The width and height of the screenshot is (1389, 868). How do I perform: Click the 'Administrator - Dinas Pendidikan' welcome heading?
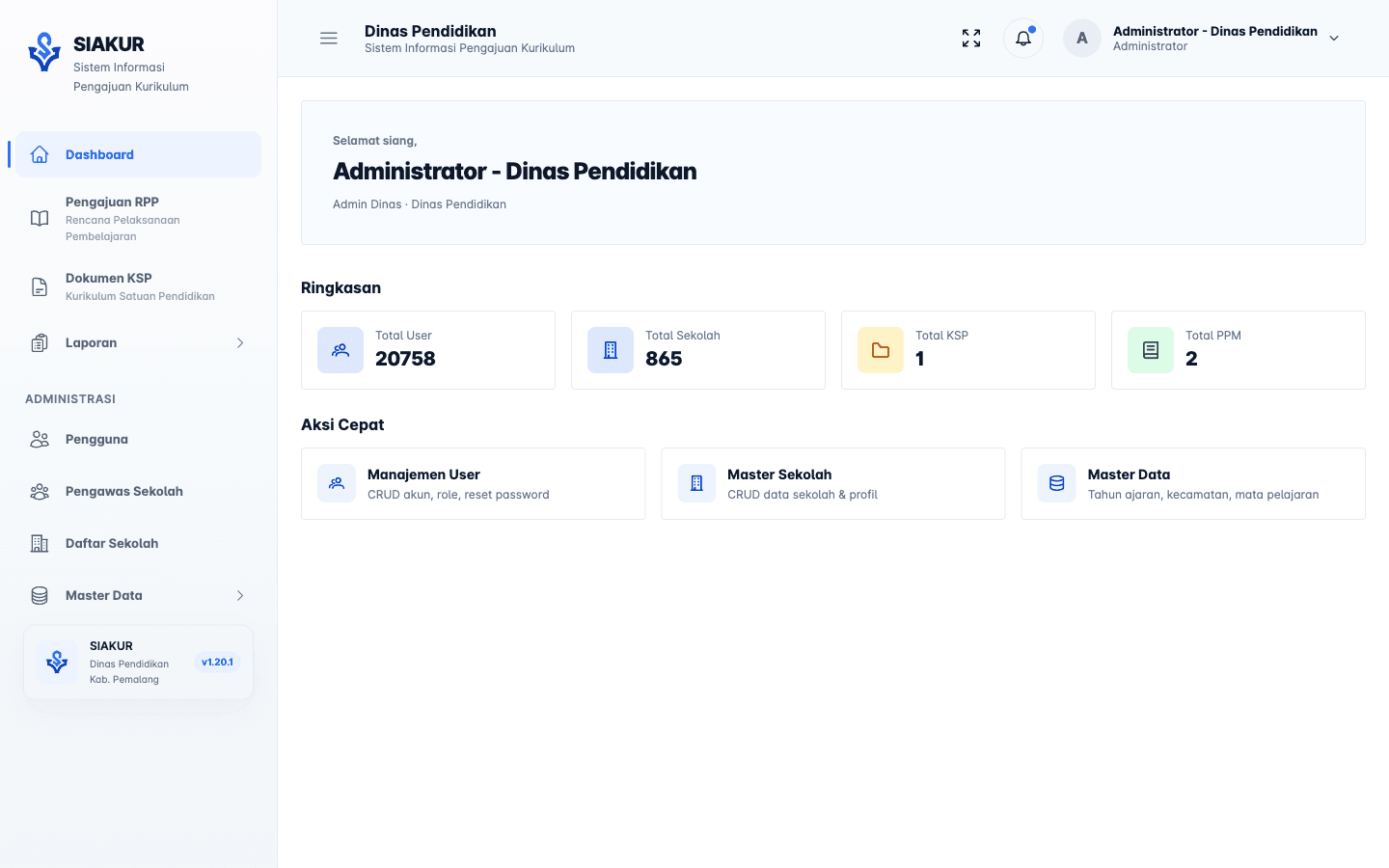pyautogui.click(x=515, y=172)
